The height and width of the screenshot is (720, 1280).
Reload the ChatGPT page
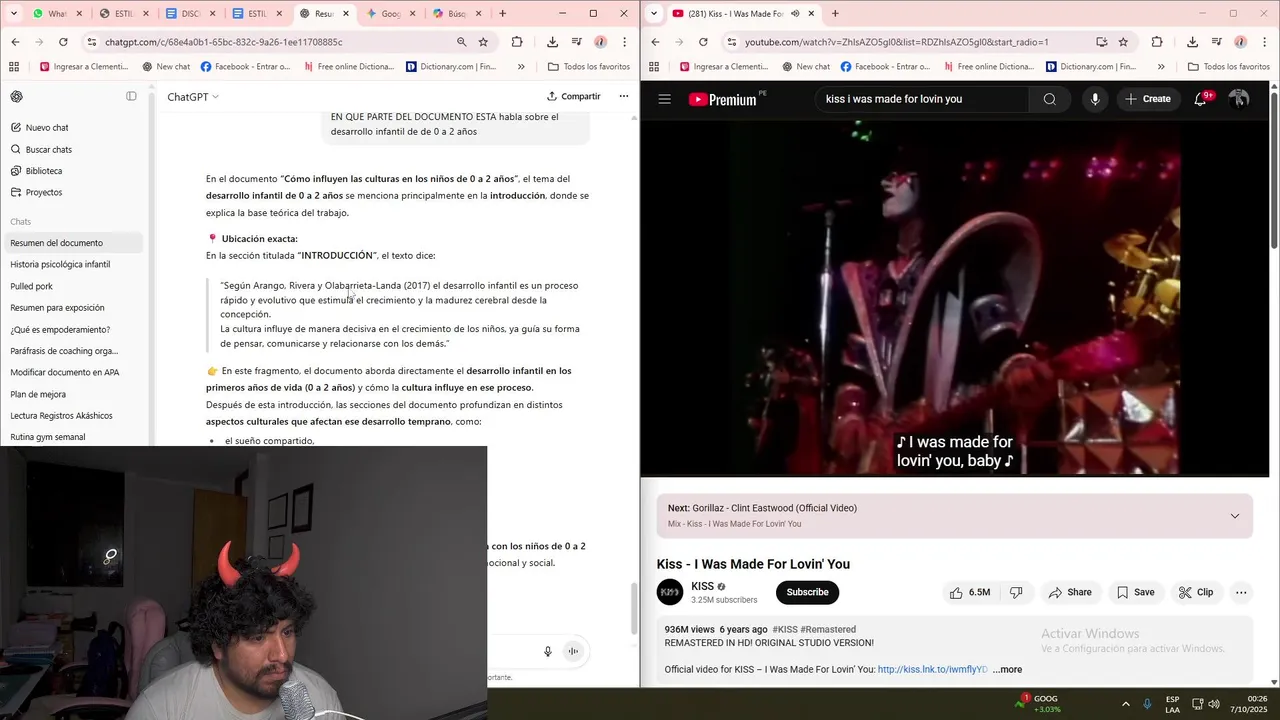(63, 42)
